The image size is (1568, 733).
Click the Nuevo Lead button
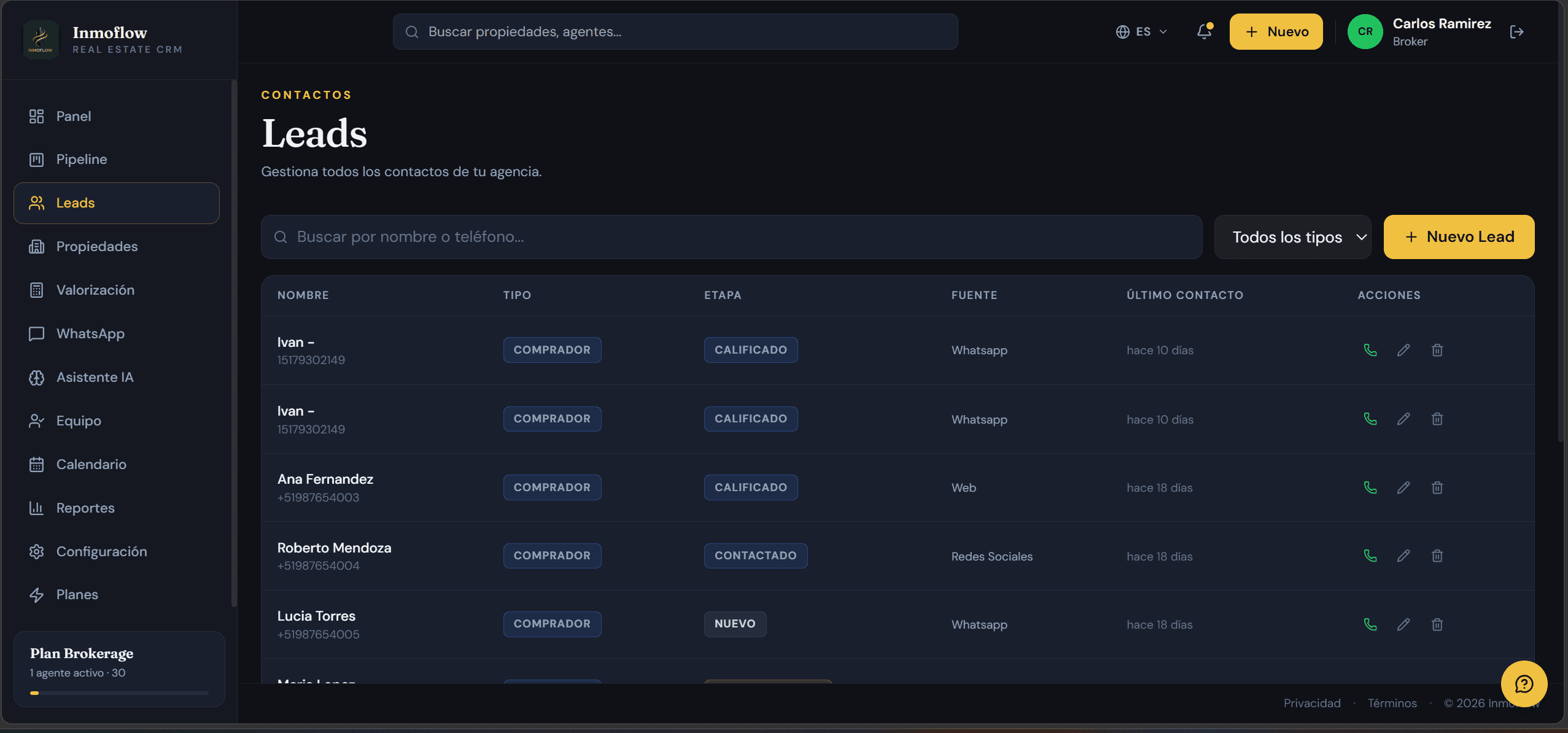pos(1459,237)
